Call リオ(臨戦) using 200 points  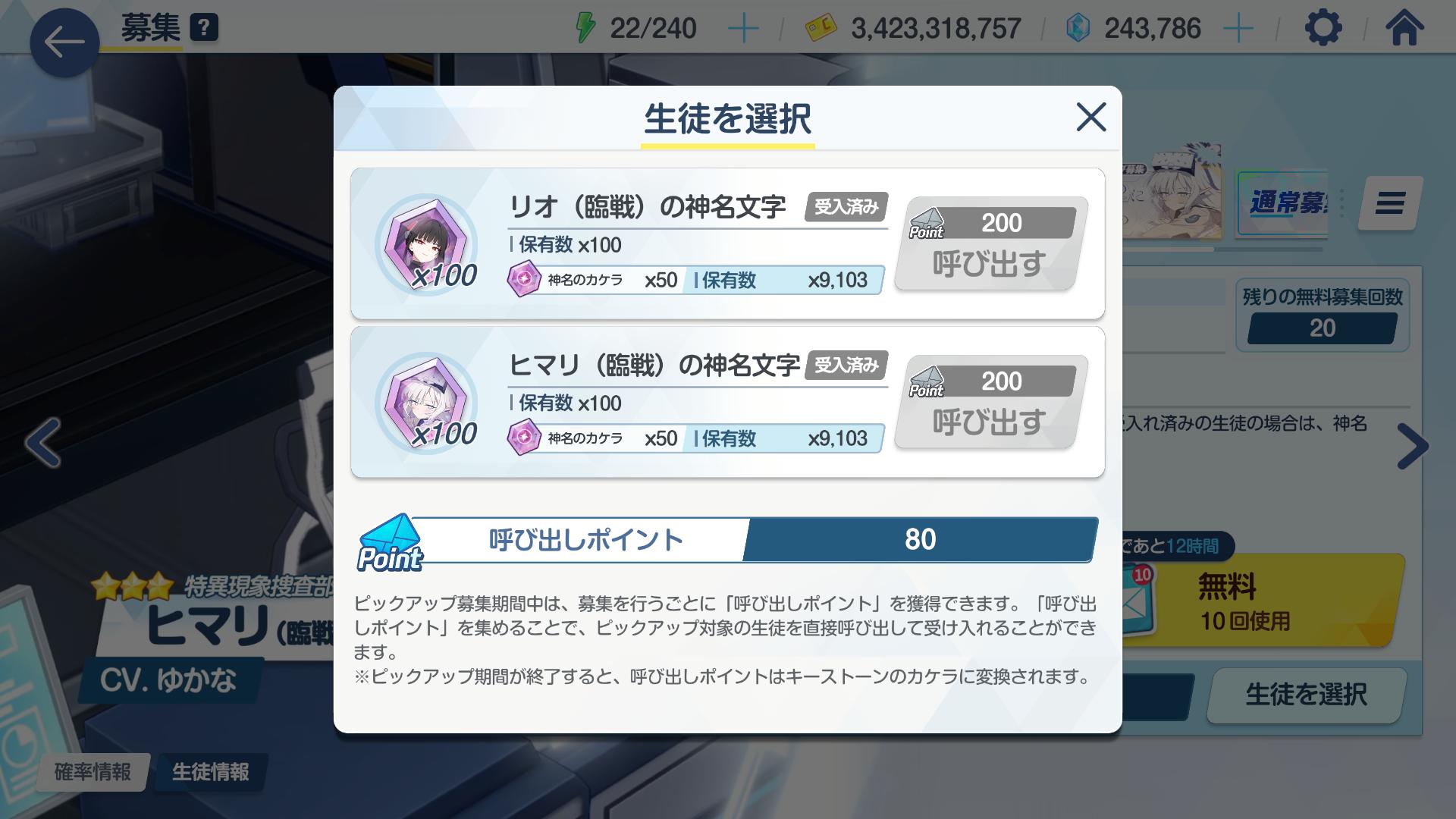990,244
